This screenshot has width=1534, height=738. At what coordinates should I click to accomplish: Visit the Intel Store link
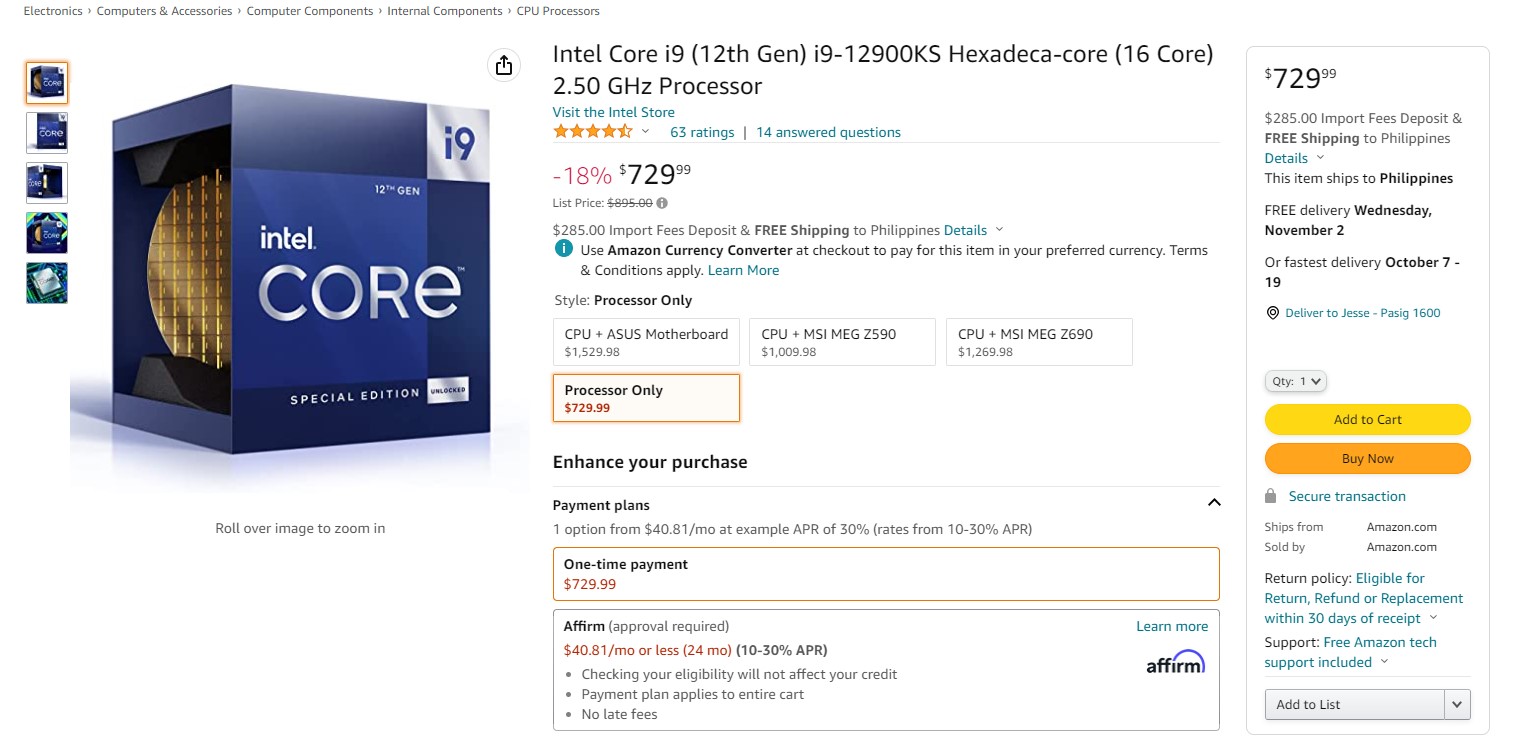click(x=614, y=112)
